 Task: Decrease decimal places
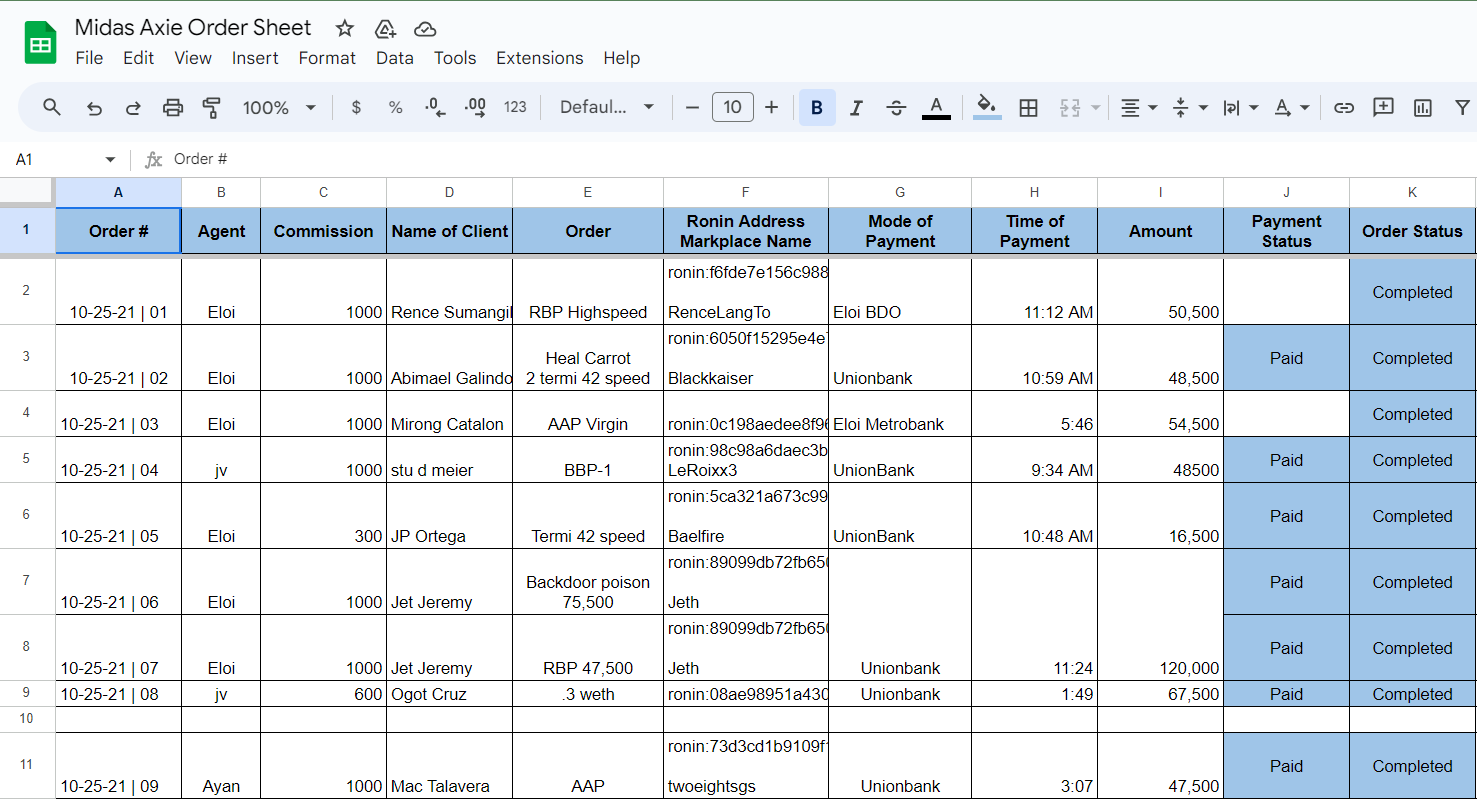click(435, 107)
